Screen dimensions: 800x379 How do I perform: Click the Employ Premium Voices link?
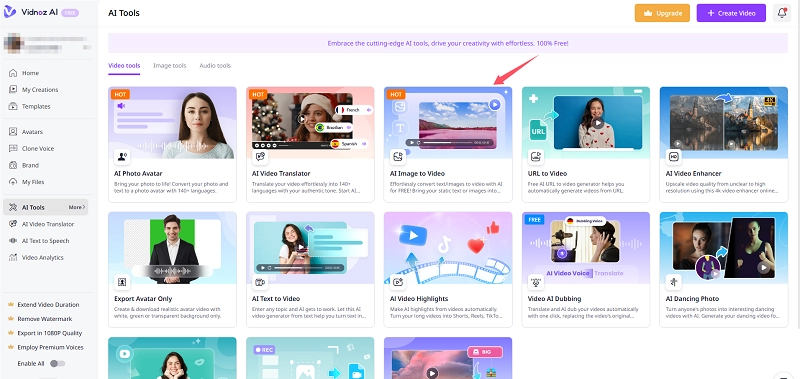click(x=51, y=347)
